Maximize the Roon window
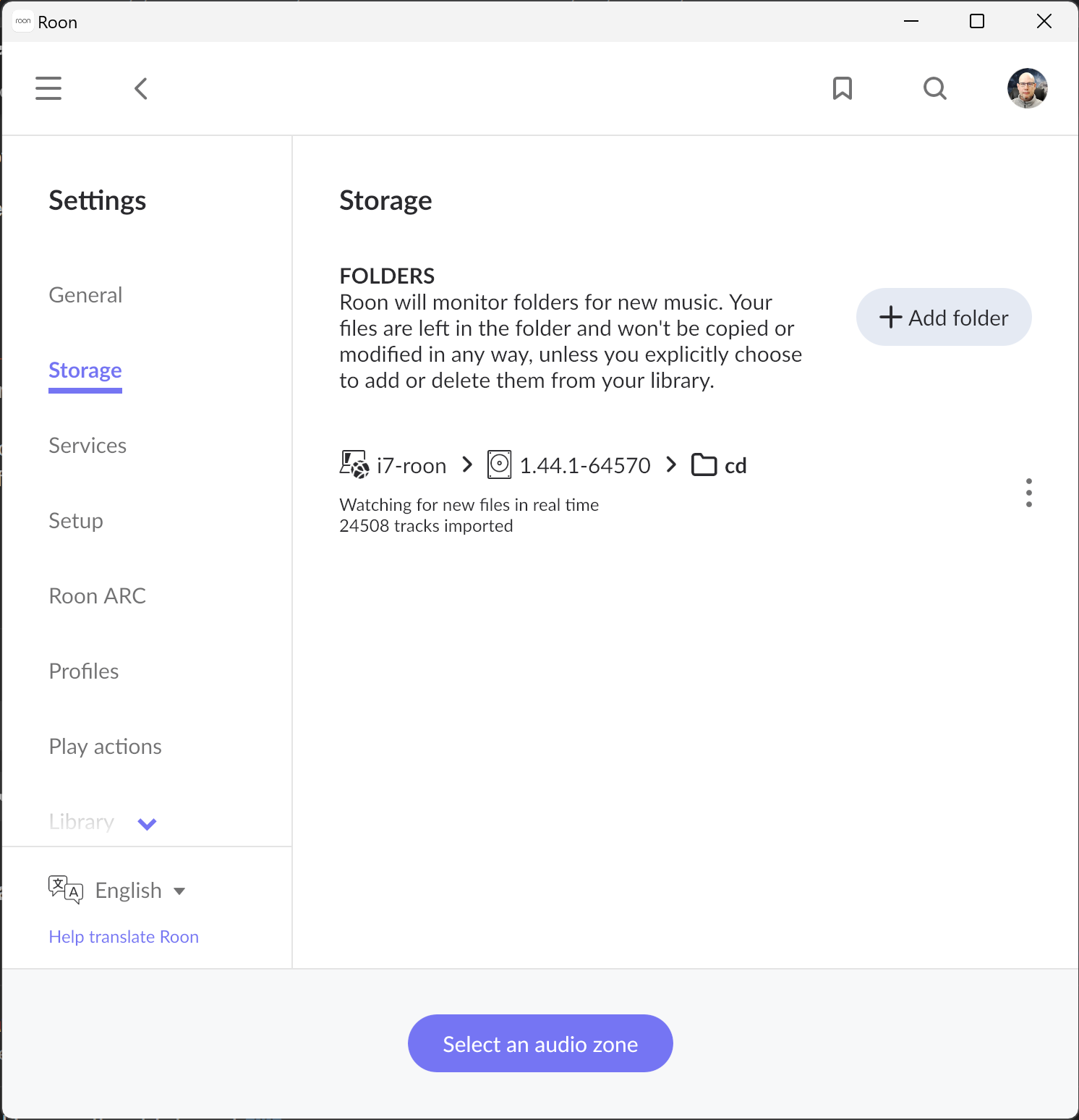Image resolution: width=1079 pixels, height=1120 pixels. 977,21
